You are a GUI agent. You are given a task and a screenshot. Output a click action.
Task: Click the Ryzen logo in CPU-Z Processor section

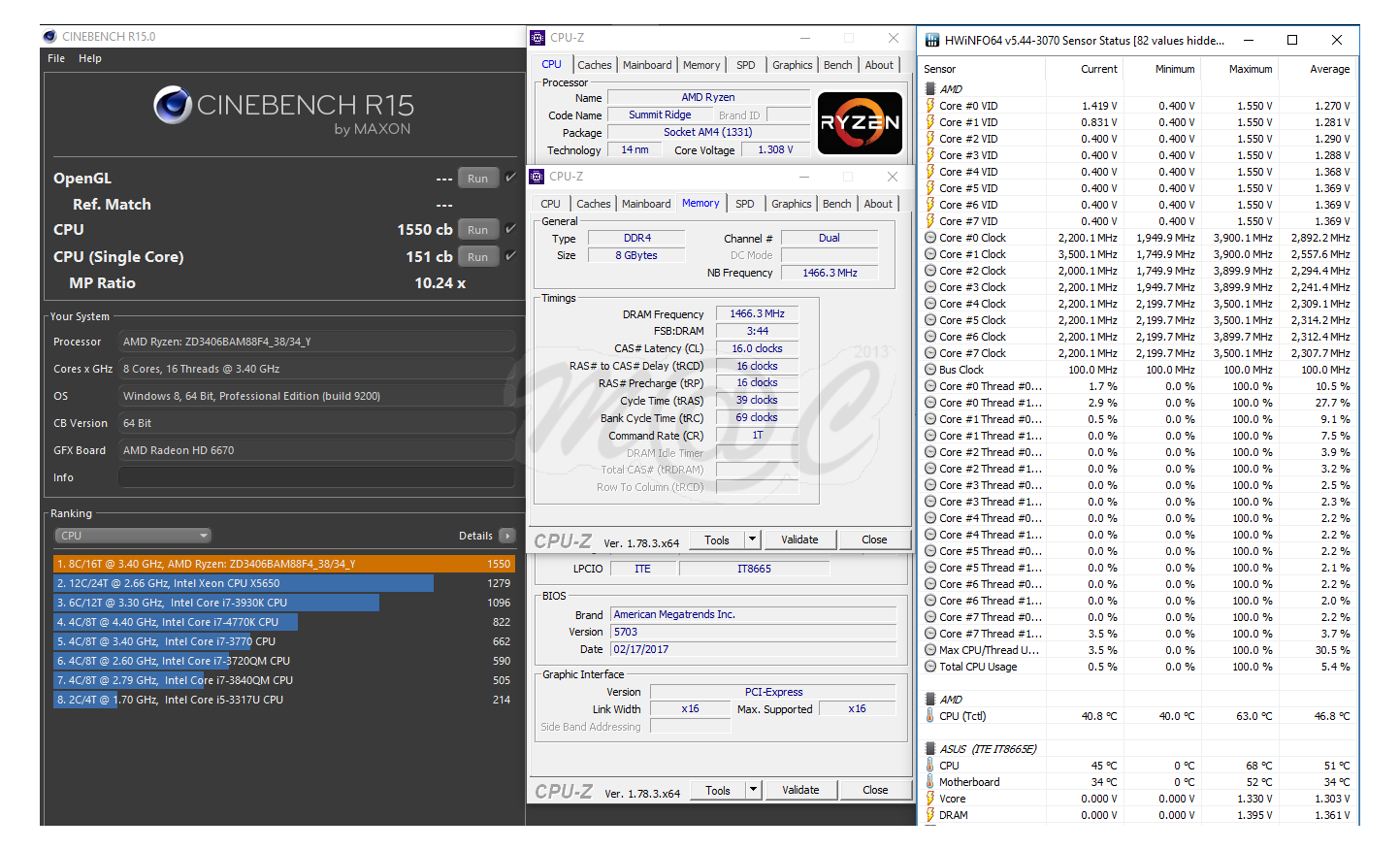tap(860, 123)
